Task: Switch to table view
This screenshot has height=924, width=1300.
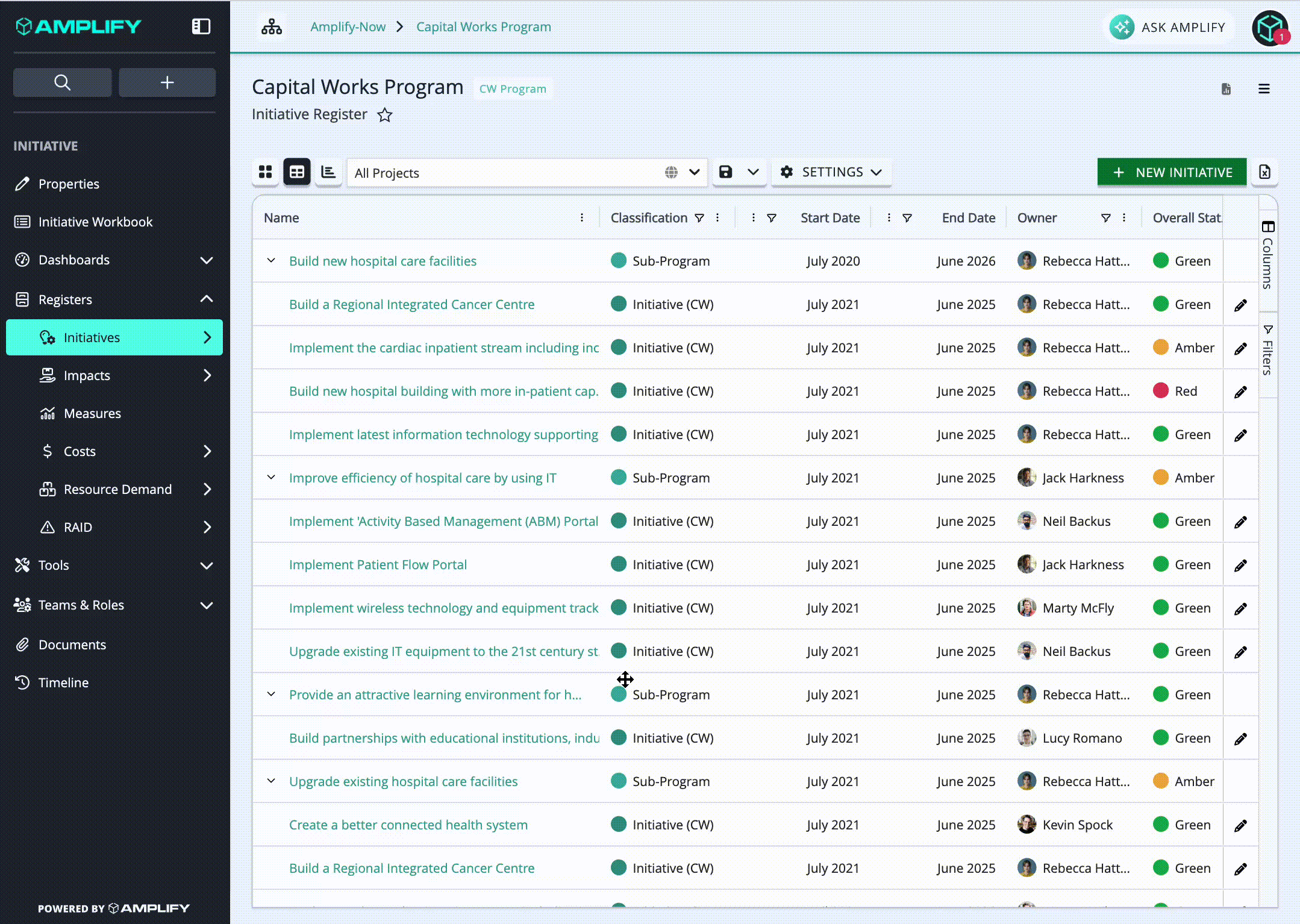Action: (297, 172)
